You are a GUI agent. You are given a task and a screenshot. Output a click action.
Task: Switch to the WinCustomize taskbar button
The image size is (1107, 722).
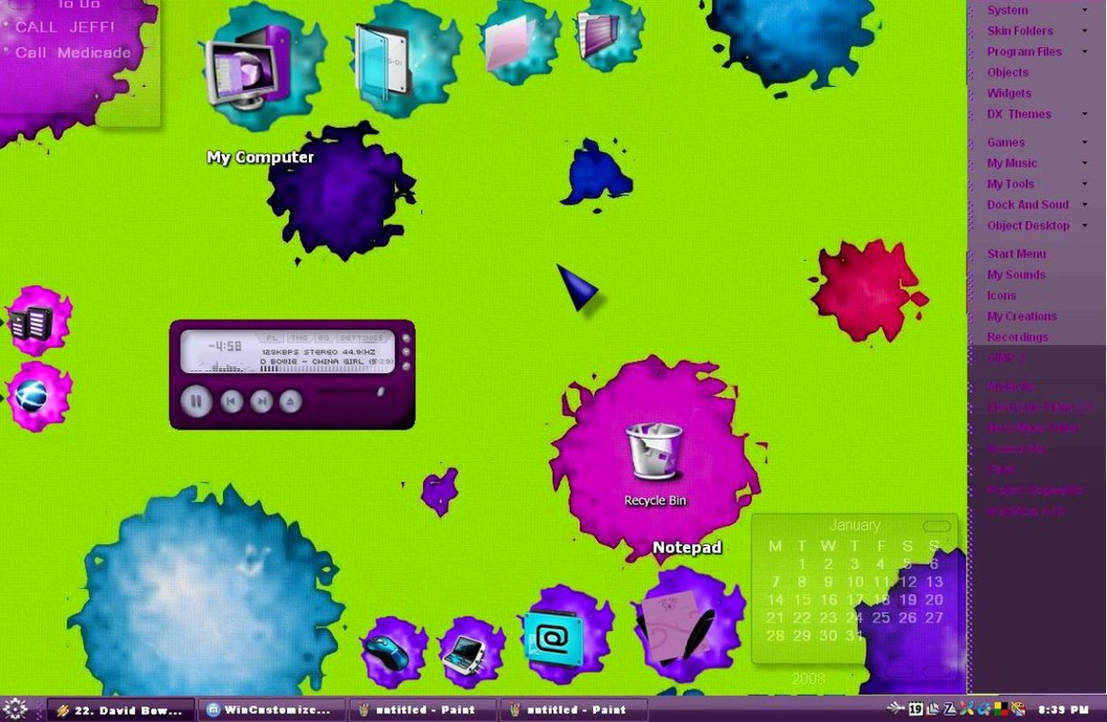272,710
